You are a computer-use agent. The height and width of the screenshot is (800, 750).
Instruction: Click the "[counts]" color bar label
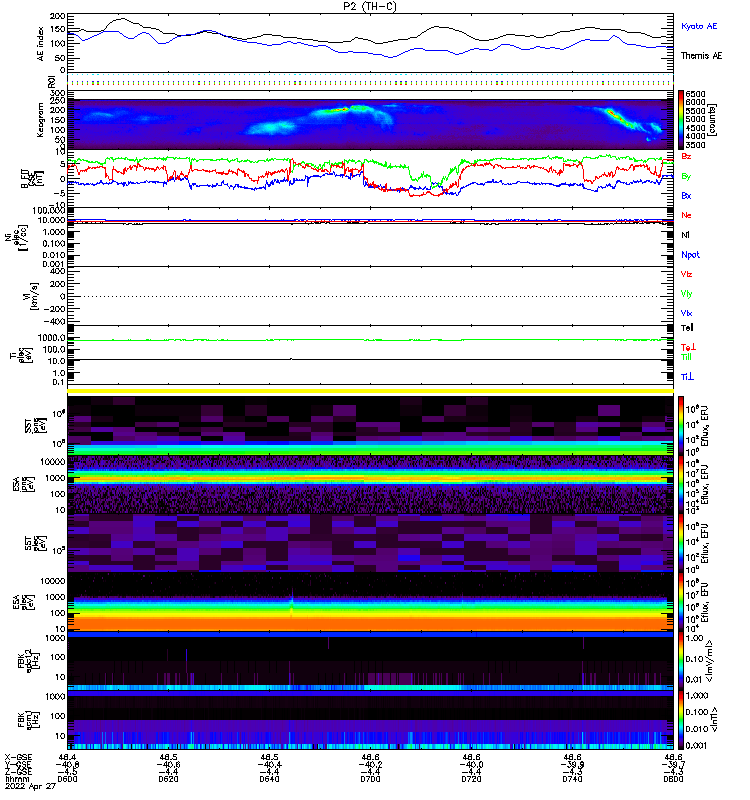click(713, 120)
